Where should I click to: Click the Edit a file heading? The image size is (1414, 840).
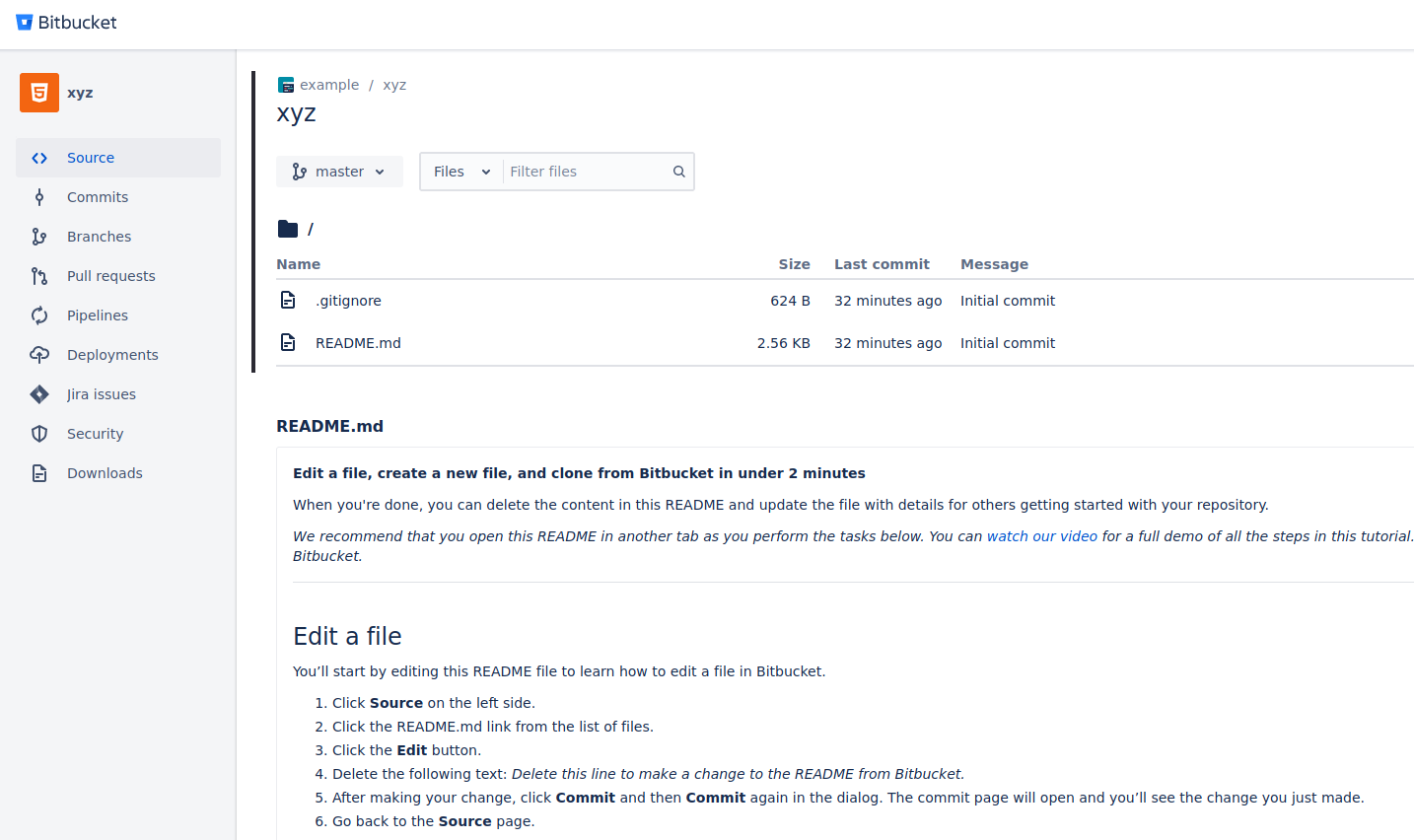pyautogui.click(x=347, y=636)
